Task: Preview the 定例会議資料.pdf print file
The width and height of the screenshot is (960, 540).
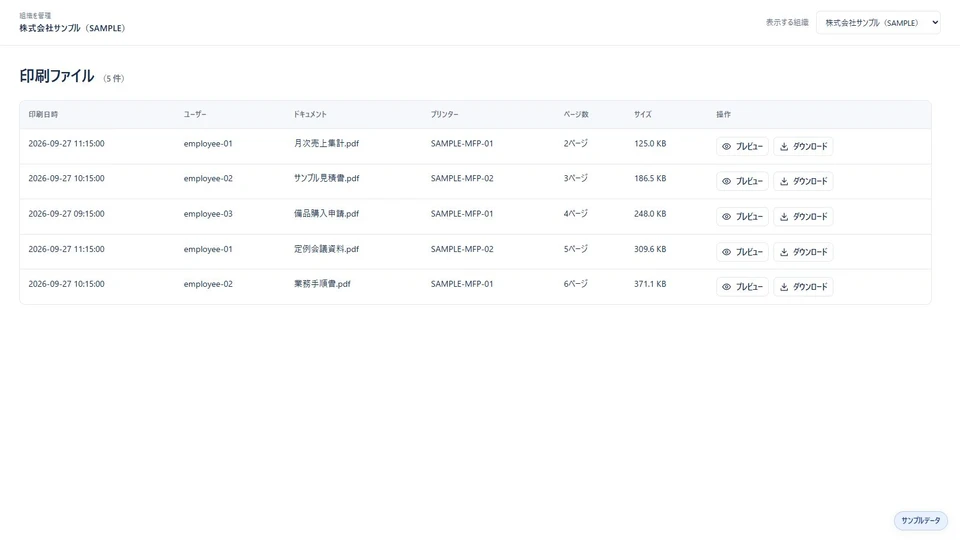Action: pos(742,252)
